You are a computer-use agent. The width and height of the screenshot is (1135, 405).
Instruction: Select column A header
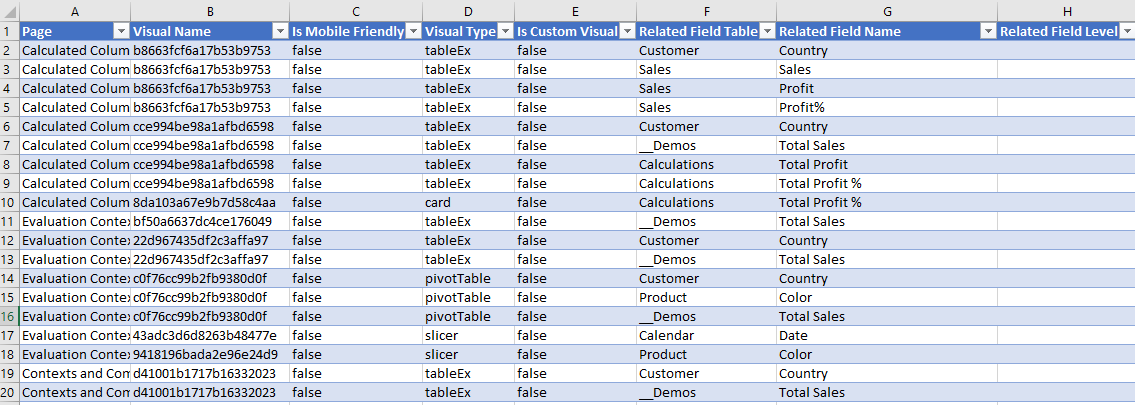point(75,10)
